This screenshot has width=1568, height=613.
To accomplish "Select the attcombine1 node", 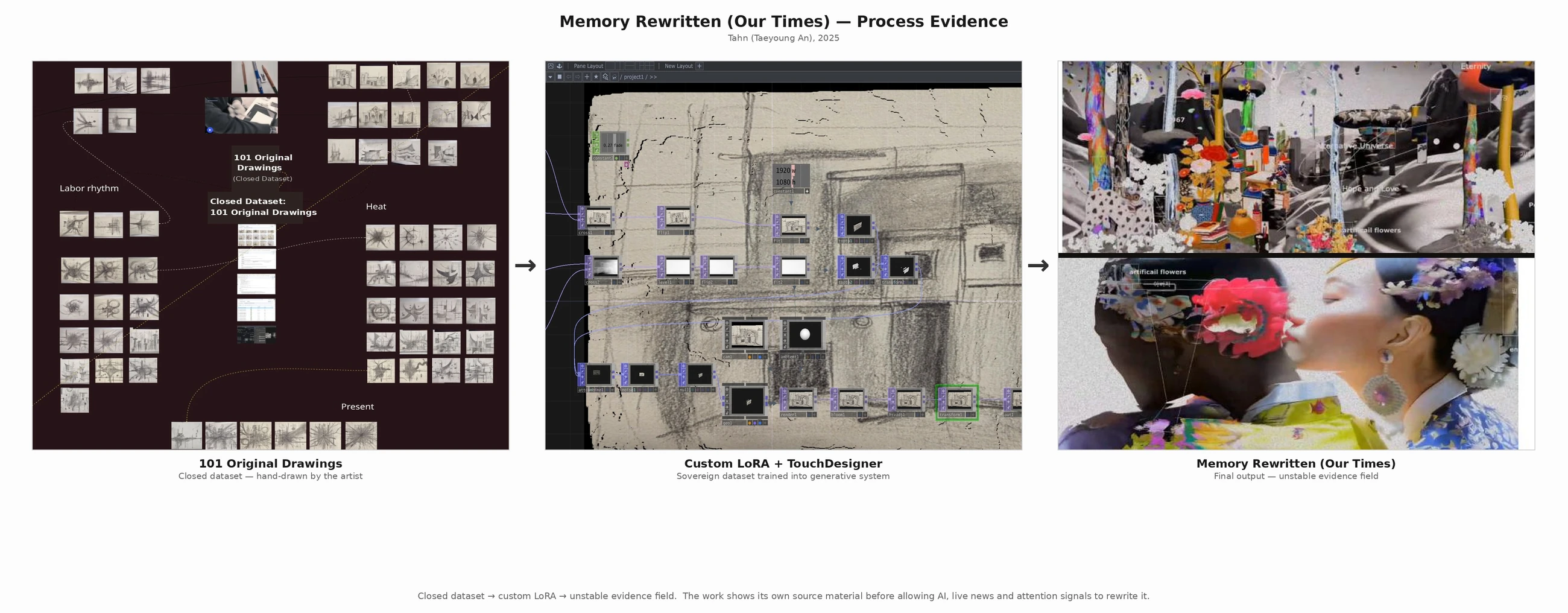I will pyautogui.click(x=596, y=378).
